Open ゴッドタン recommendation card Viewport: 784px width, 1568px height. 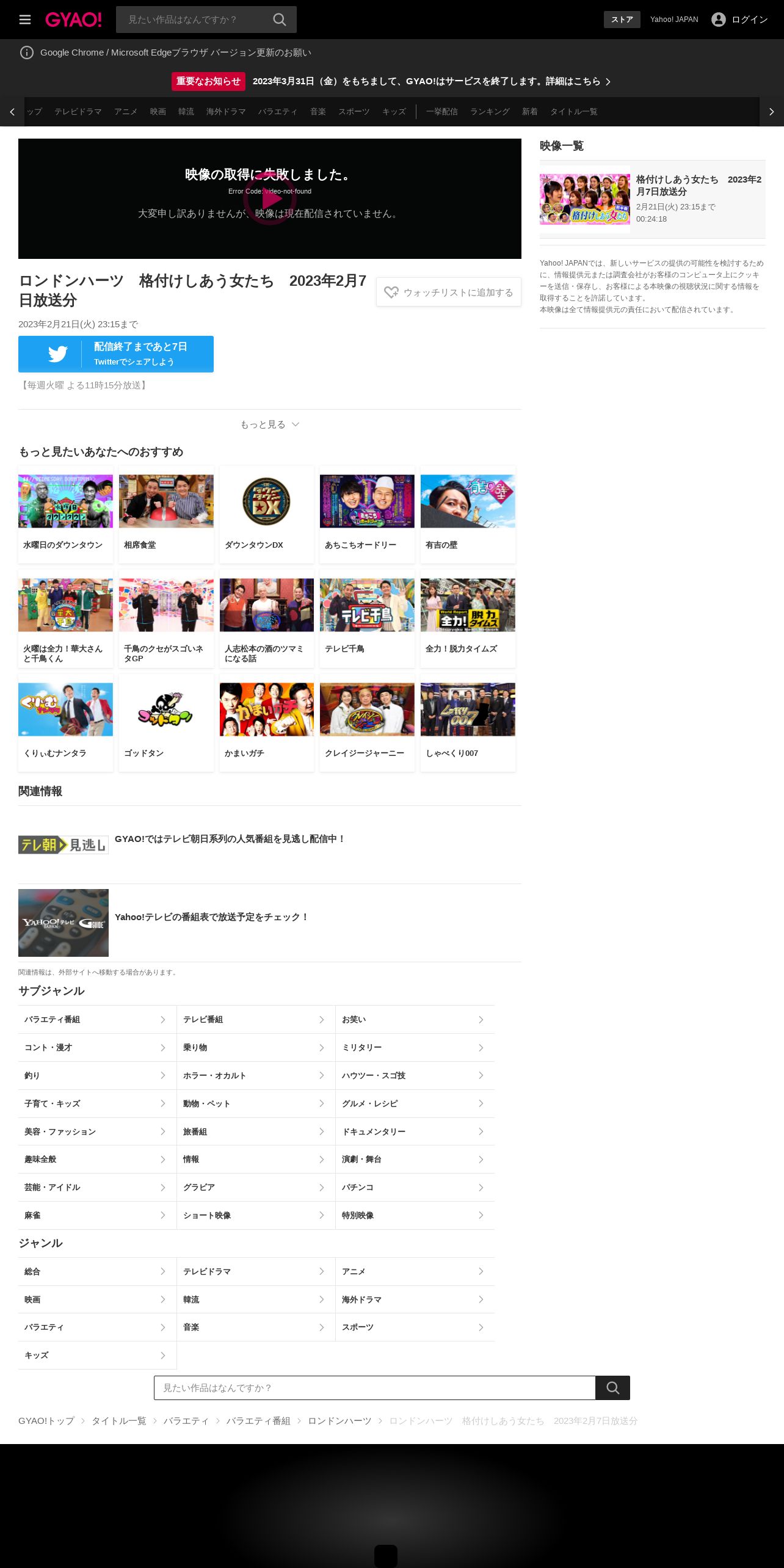point(166,723)
